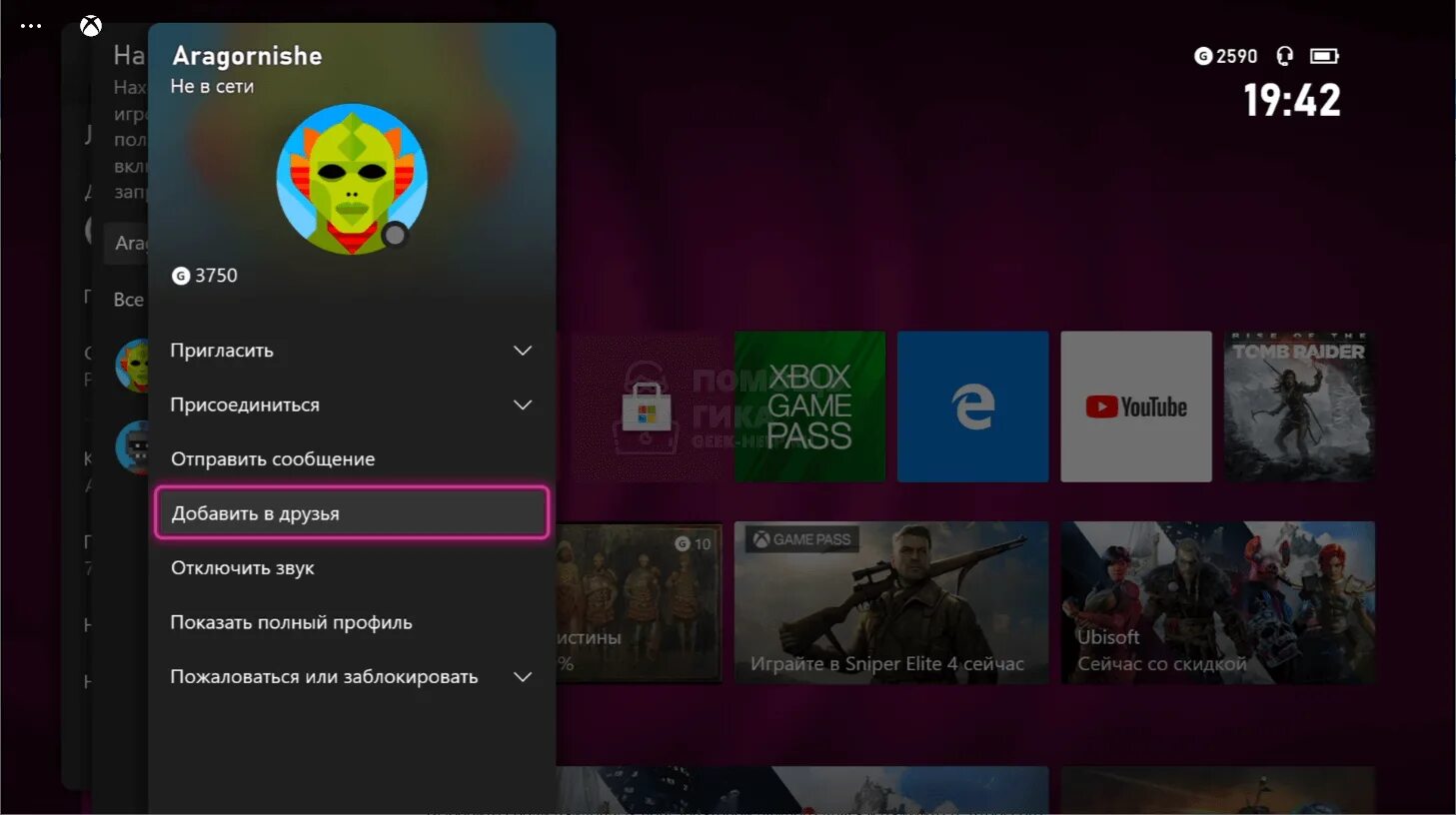Click the Xbox logo icon at top
Screen dimensions: 1456x815
coord(91,26)
